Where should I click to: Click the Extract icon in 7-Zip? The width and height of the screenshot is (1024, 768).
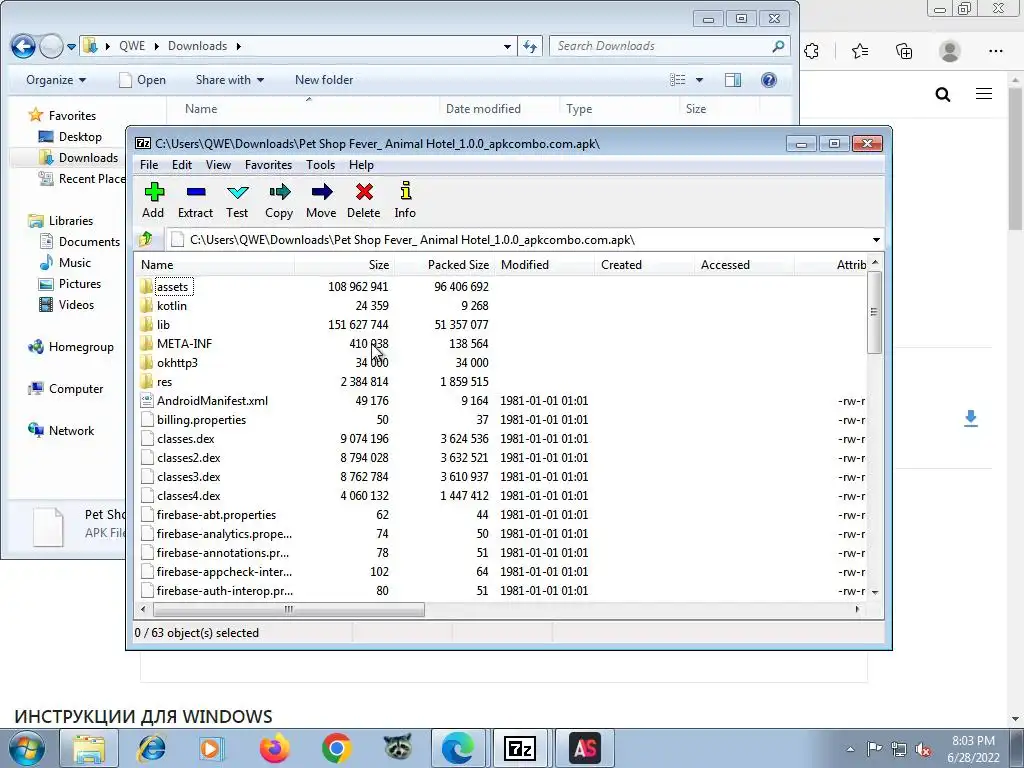click(x=195, y=200)
